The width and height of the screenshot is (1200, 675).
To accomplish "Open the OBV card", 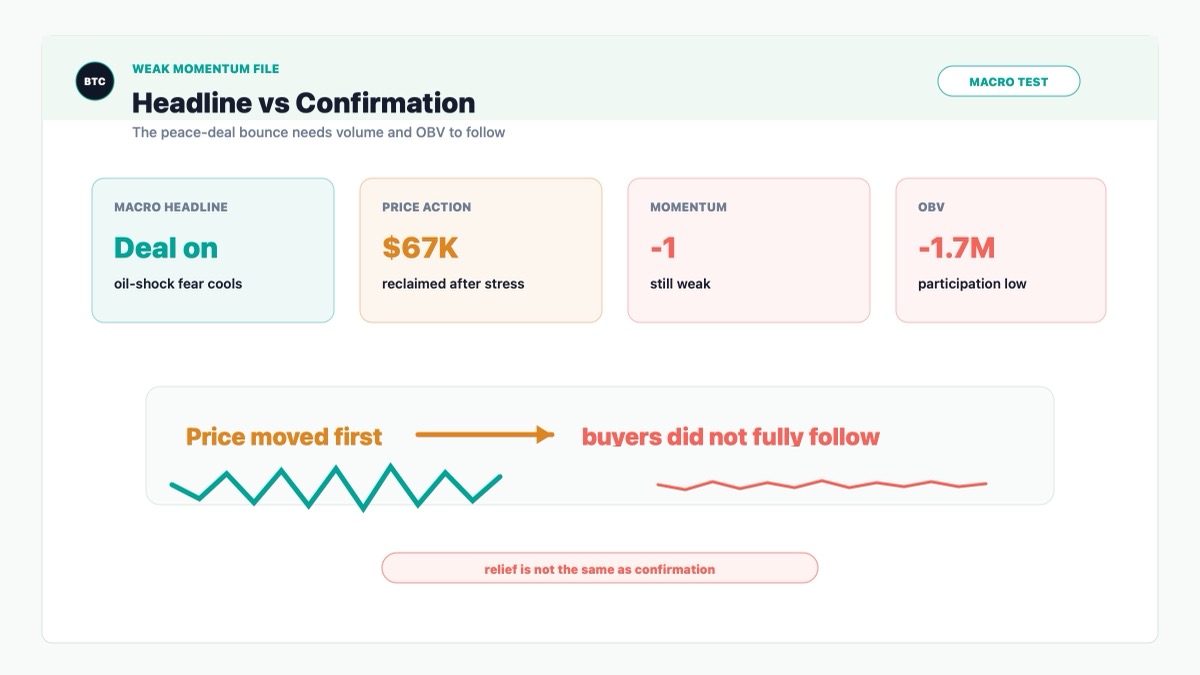I will [1001, 250].
